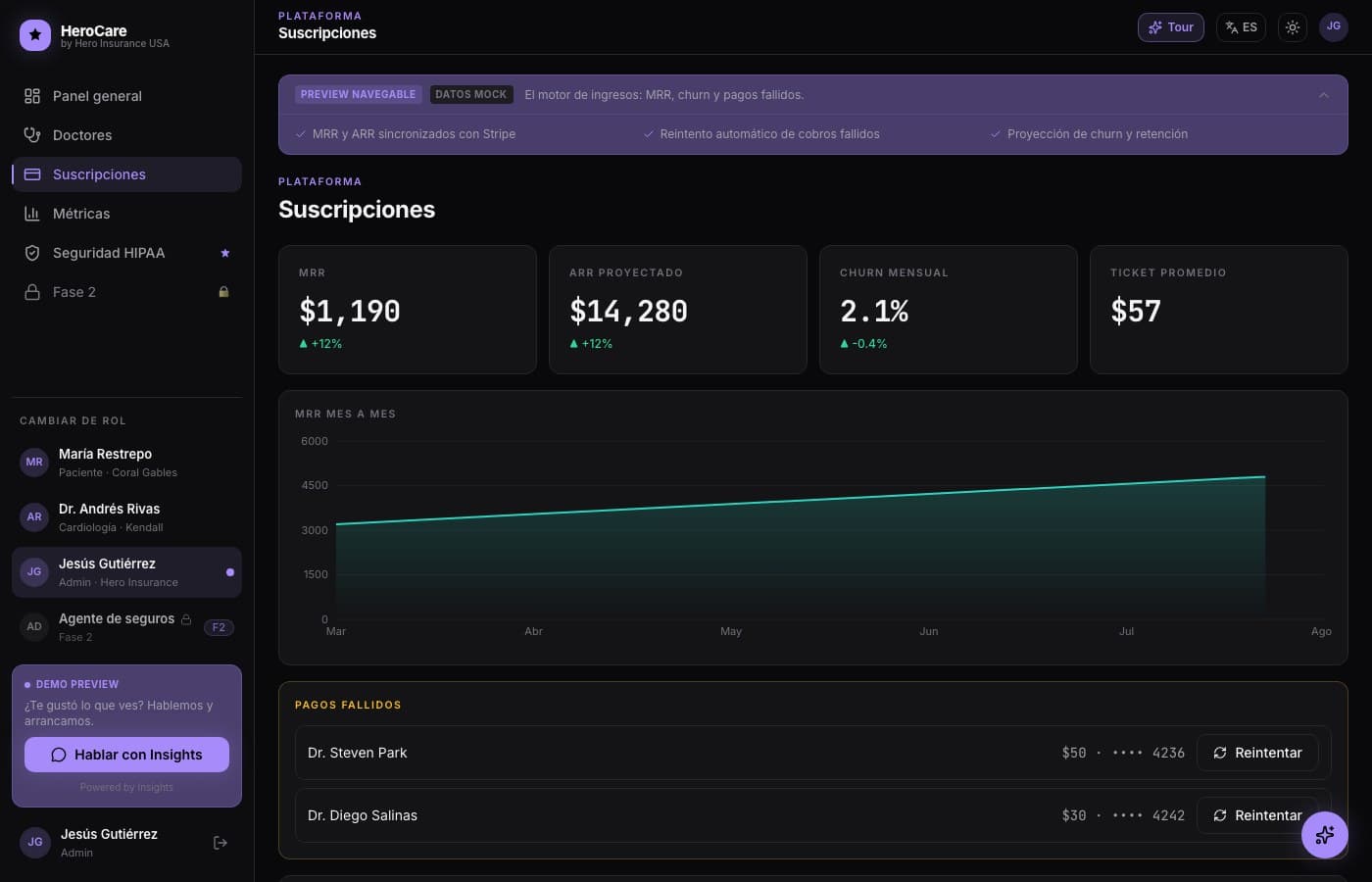Start the Tour from the header

tap(1171, 27)
